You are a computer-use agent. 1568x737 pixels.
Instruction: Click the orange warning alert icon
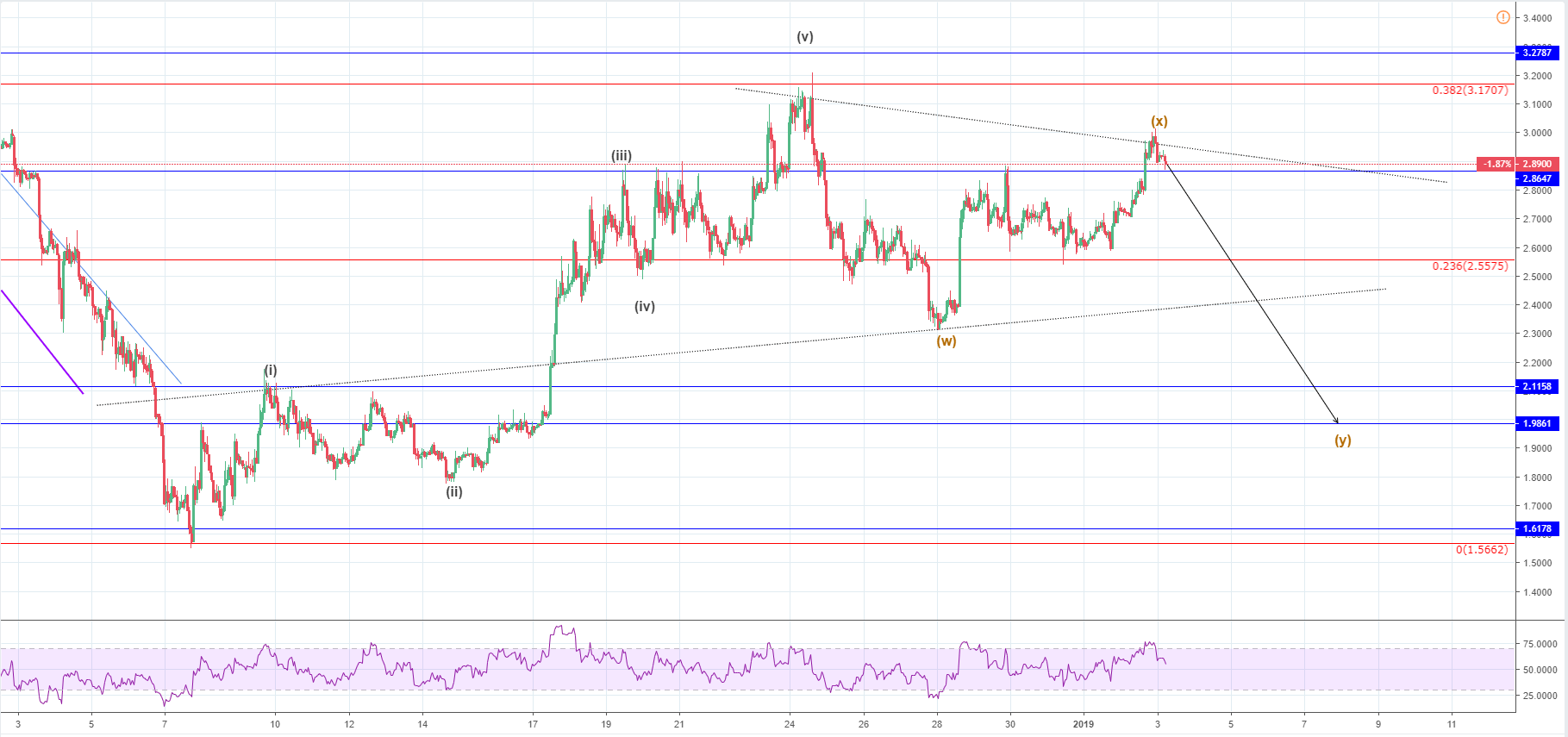(1502, 17)
